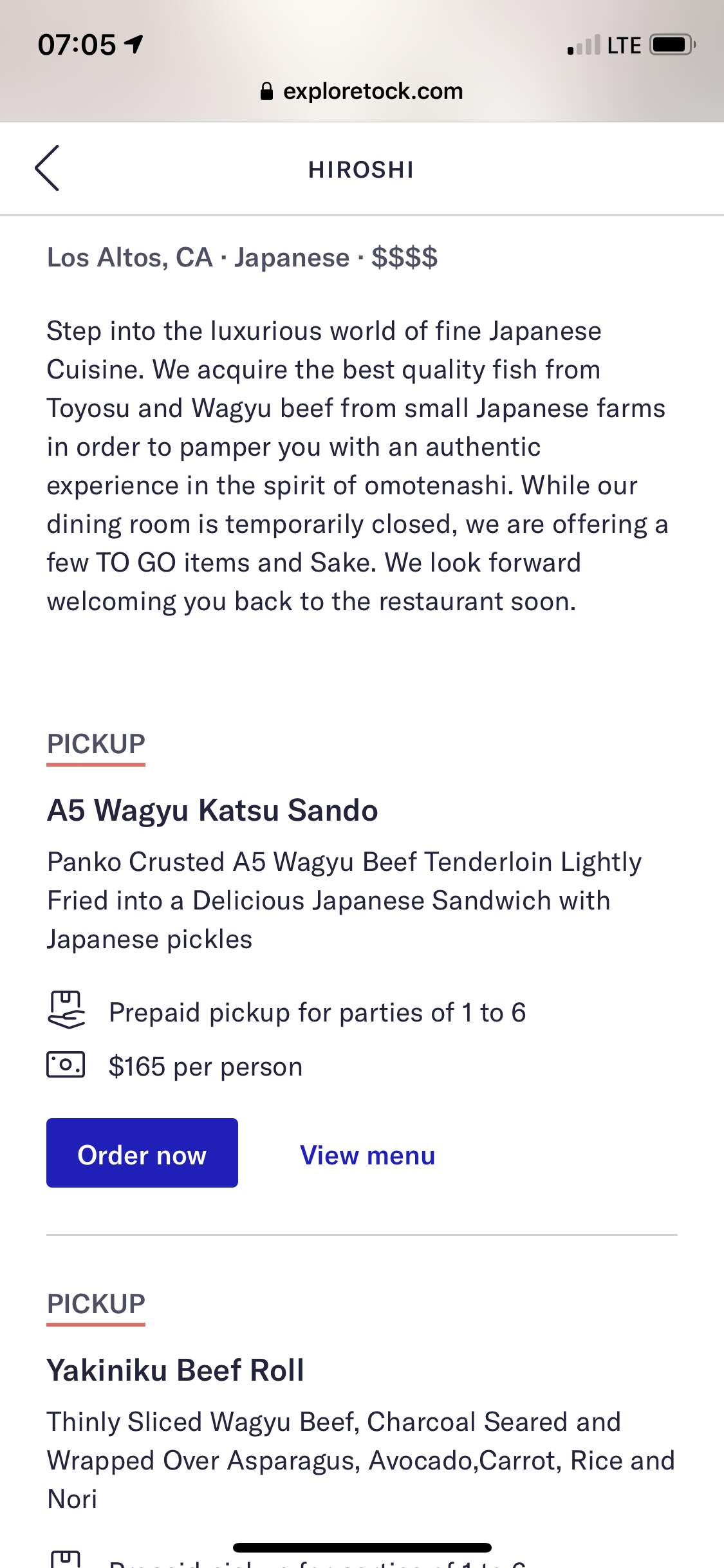This screenshot has height=1568, width=724.
Task: Tap the home indicator bar
Action: point(362,1547)
